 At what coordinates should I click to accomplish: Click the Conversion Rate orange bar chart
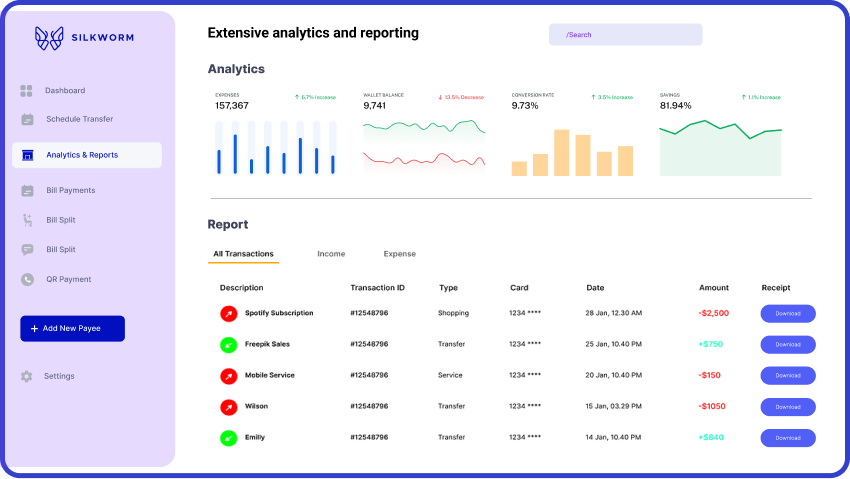572,153
